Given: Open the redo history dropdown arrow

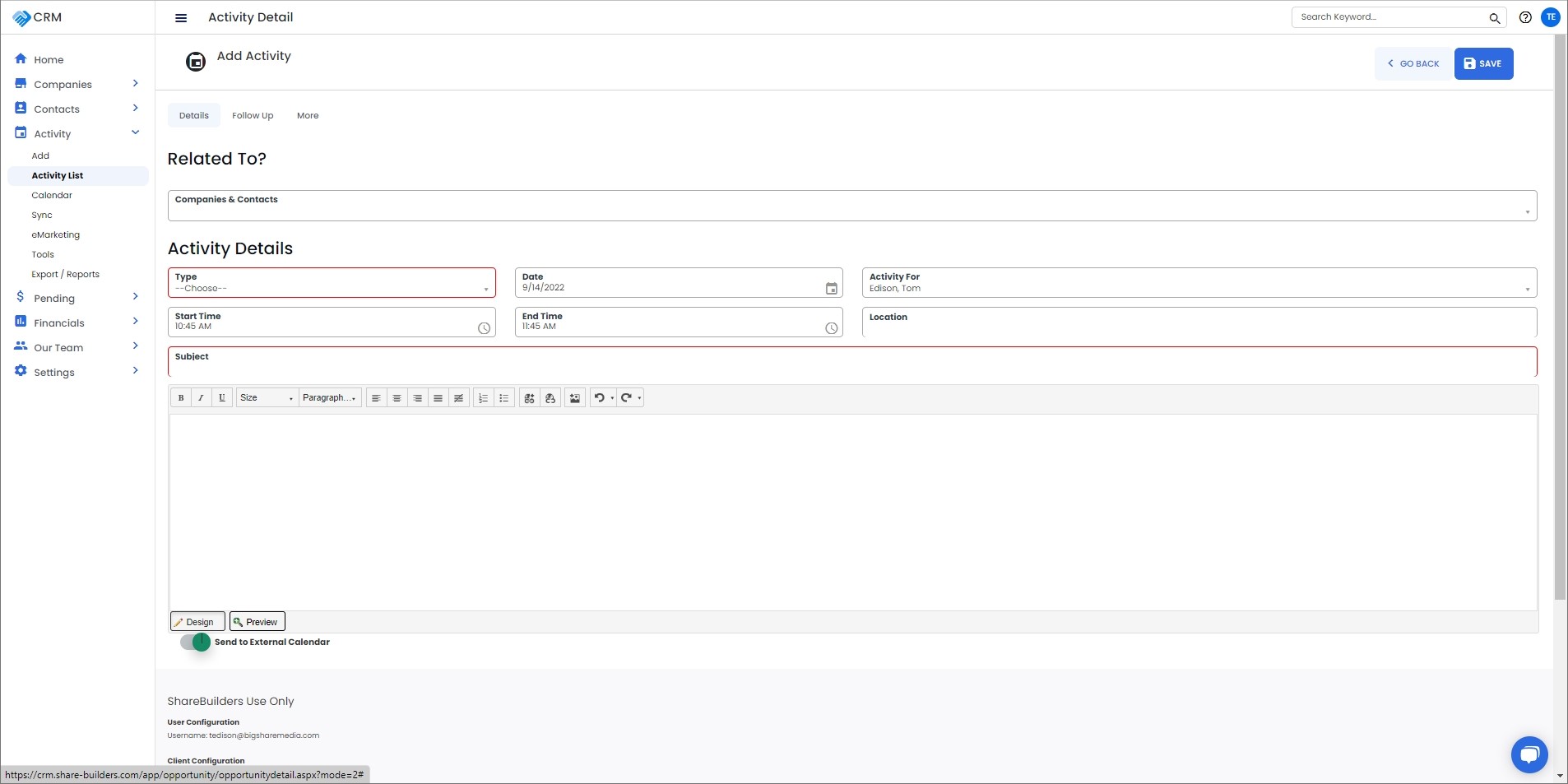Looking at the screenshot, I should (x=639, y=398).
